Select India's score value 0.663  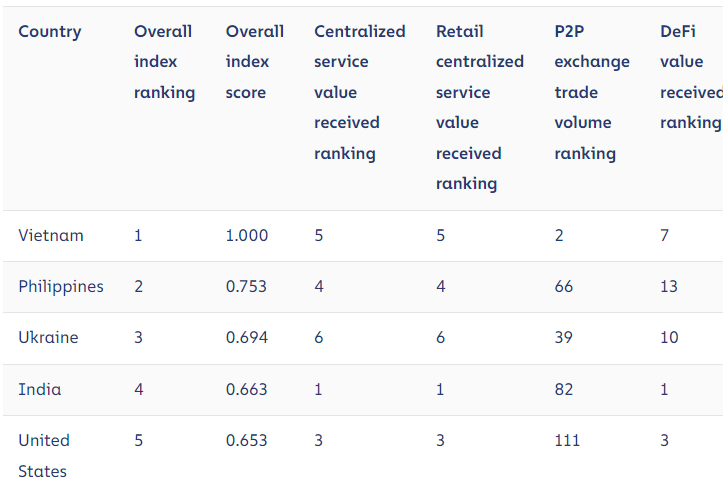pyautogui.click(x=247, y=389)
